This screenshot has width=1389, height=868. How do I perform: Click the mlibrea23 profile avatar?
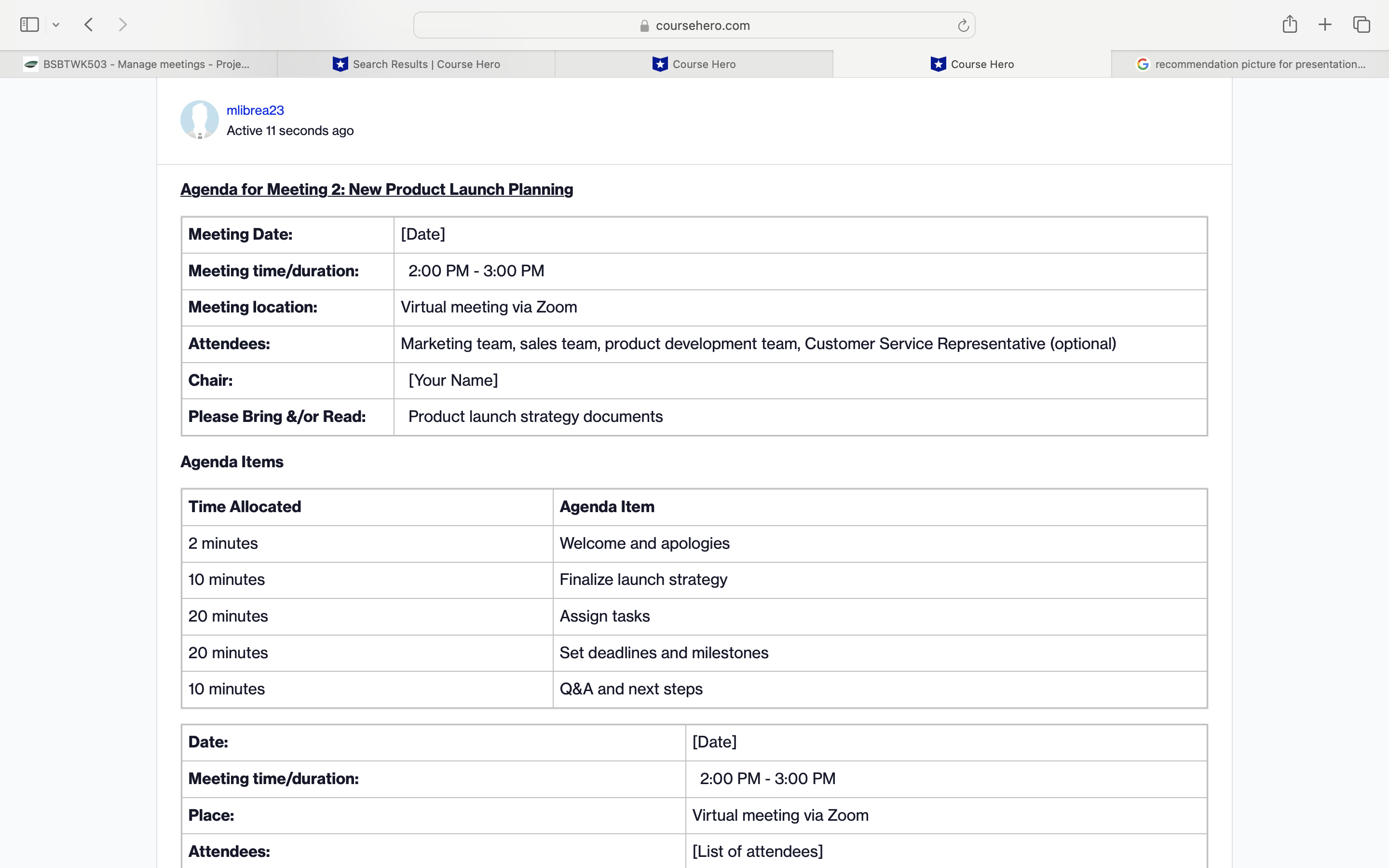point(199,120)
